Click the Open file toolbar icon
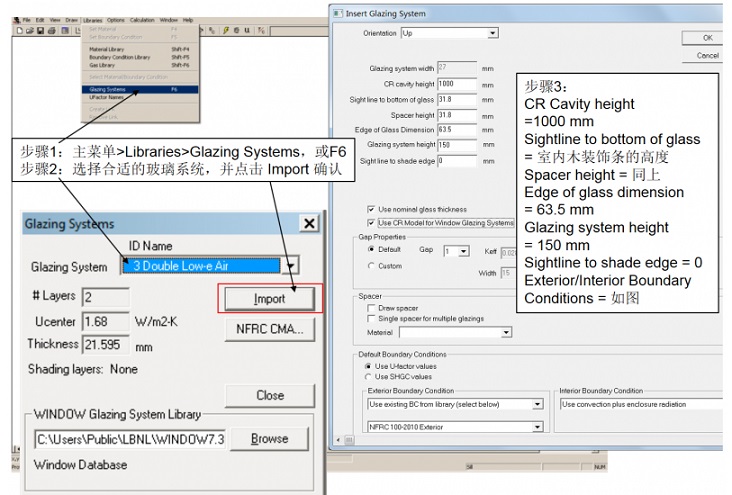 29,31
